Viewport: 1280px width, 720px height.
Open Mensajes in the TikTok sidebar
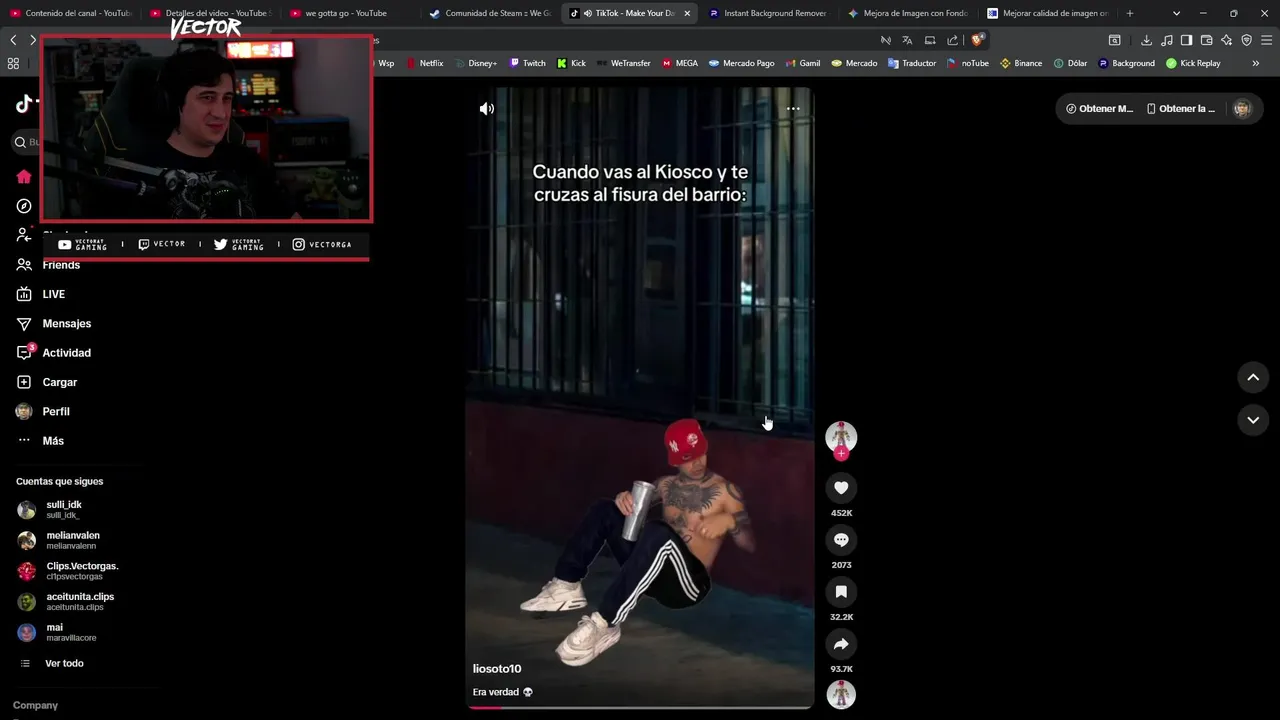[x=54, y=324]
